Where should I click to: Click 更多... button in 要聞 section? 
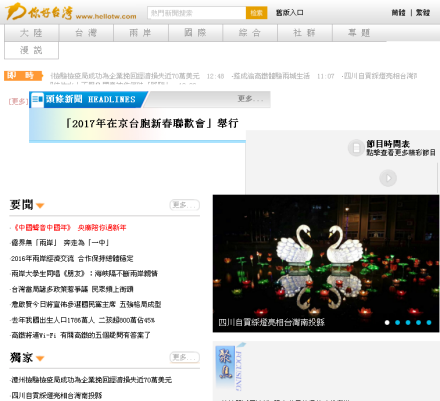click(185, 205)
